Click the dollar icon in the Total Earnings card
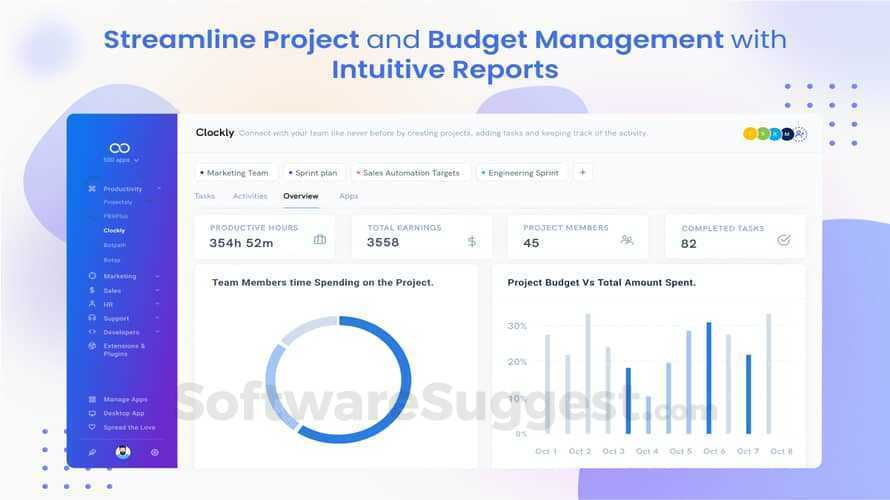The image size is (890, 500). (x=472, y=242)
